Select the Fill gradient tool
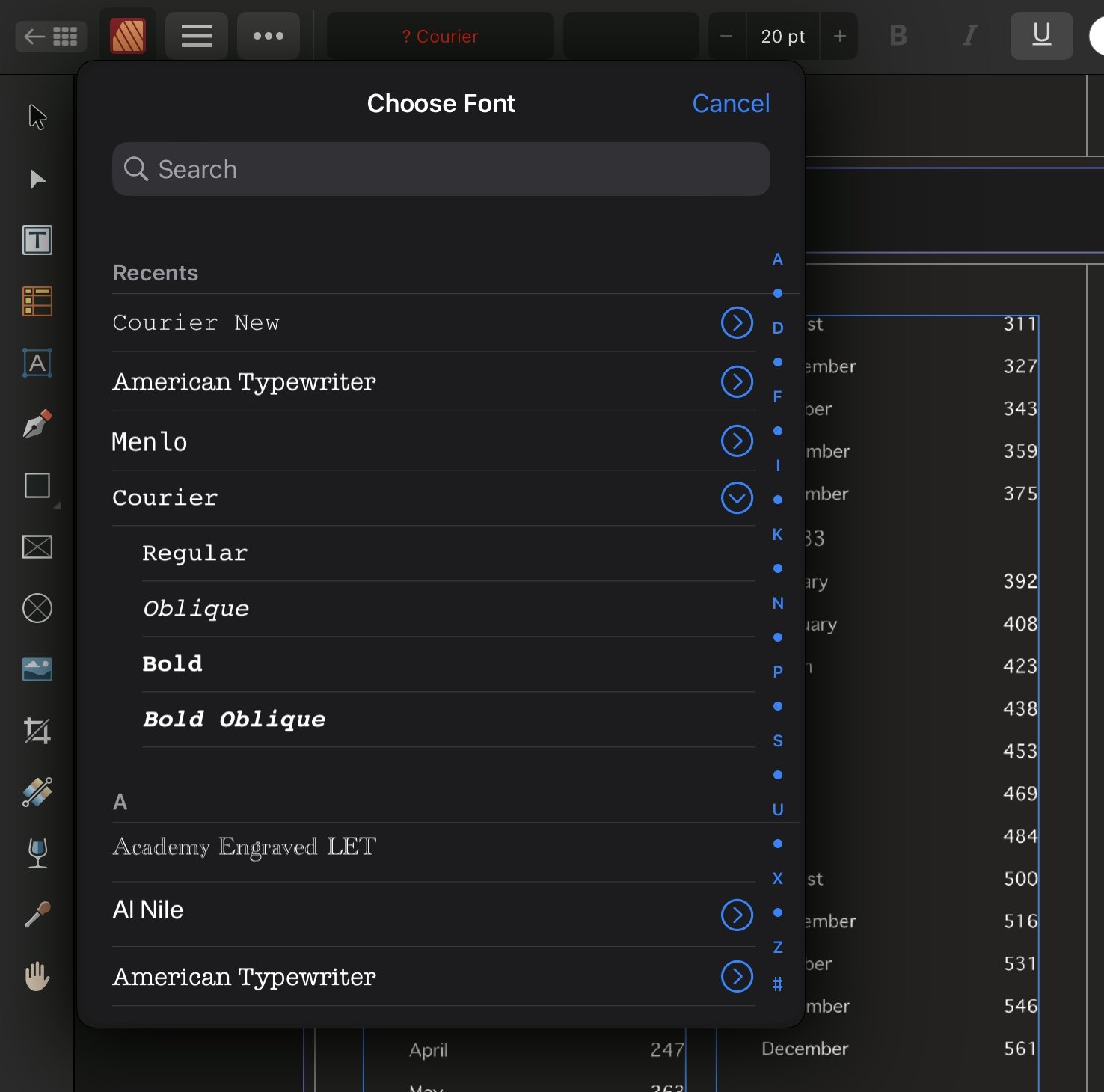Viewport: 1104px width, 1092px height. tap(37, 792)
